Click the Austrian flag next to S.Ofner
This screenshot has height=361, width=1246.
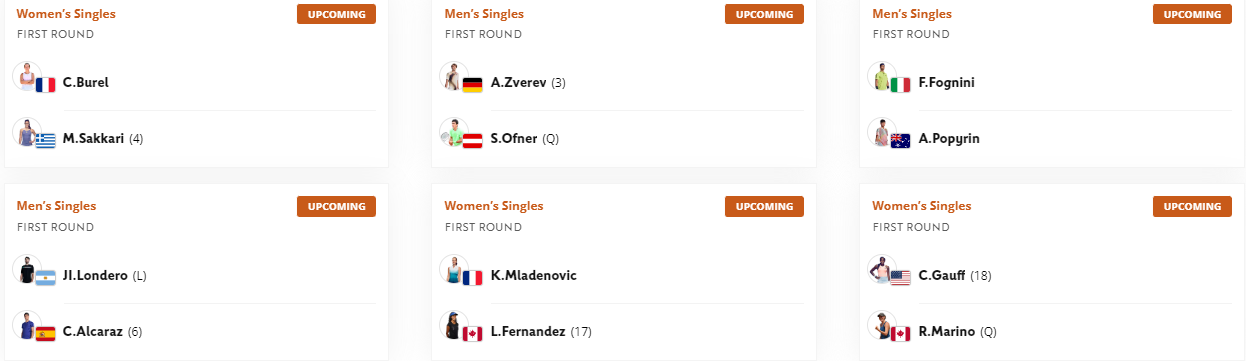[x=473, y=141]
